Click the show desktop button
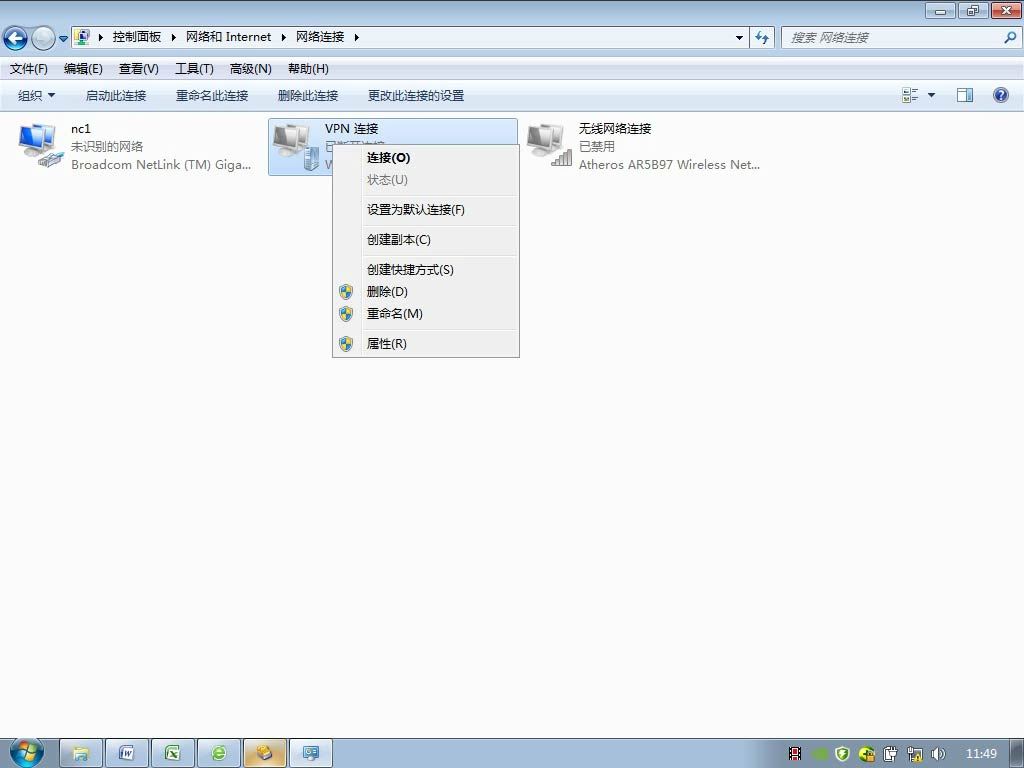 pyautogui.click(x=1017, y=753)
